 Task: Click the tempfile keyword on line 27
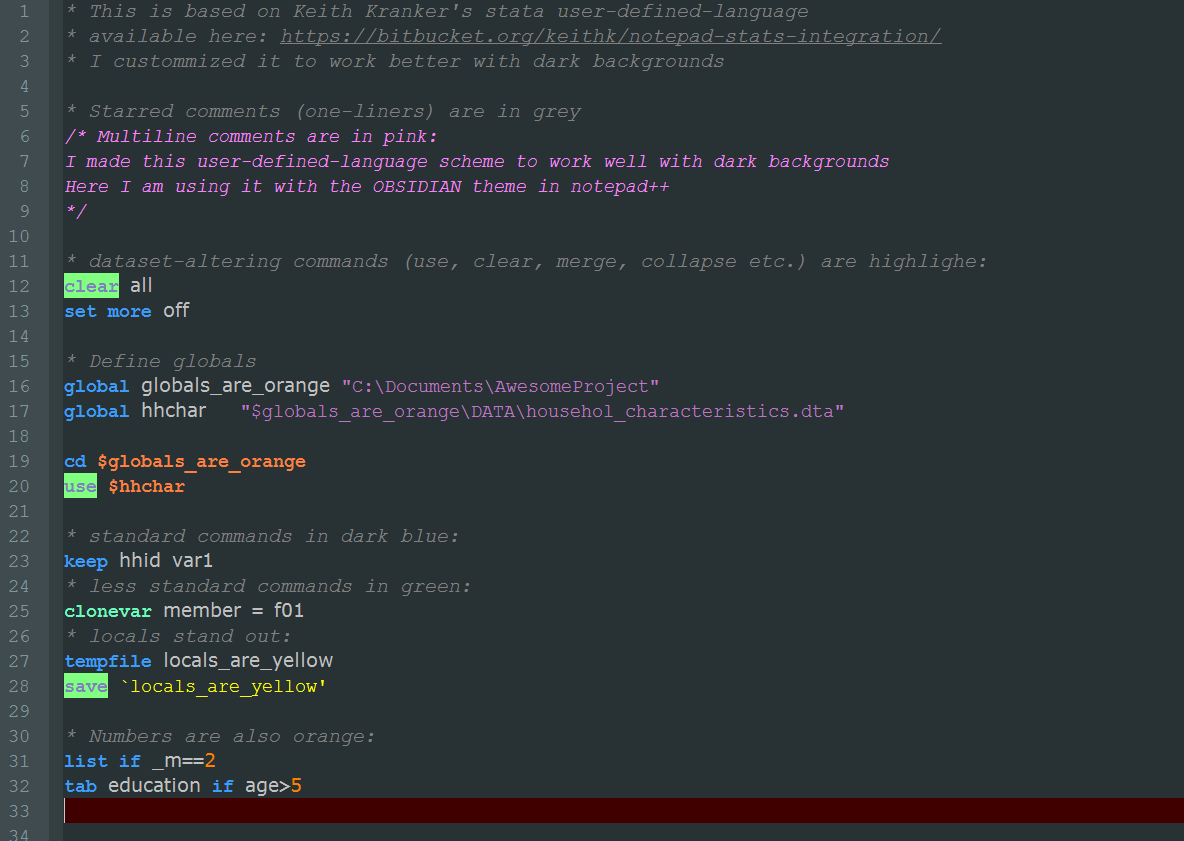click(108, 661)
